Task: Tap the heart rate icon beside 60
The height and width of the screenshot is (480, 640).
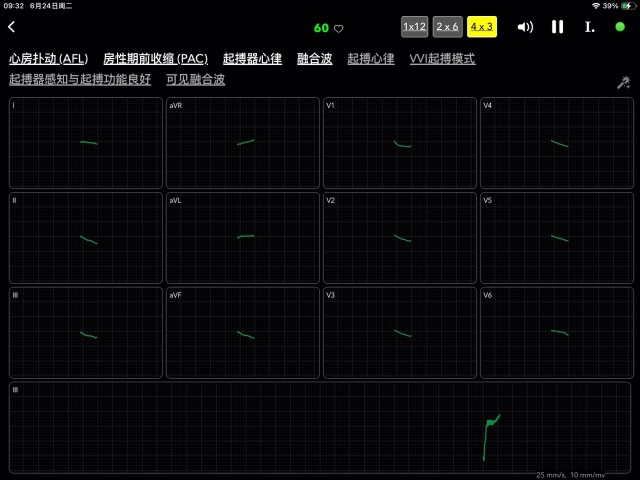Action: [x=339, y=29]
